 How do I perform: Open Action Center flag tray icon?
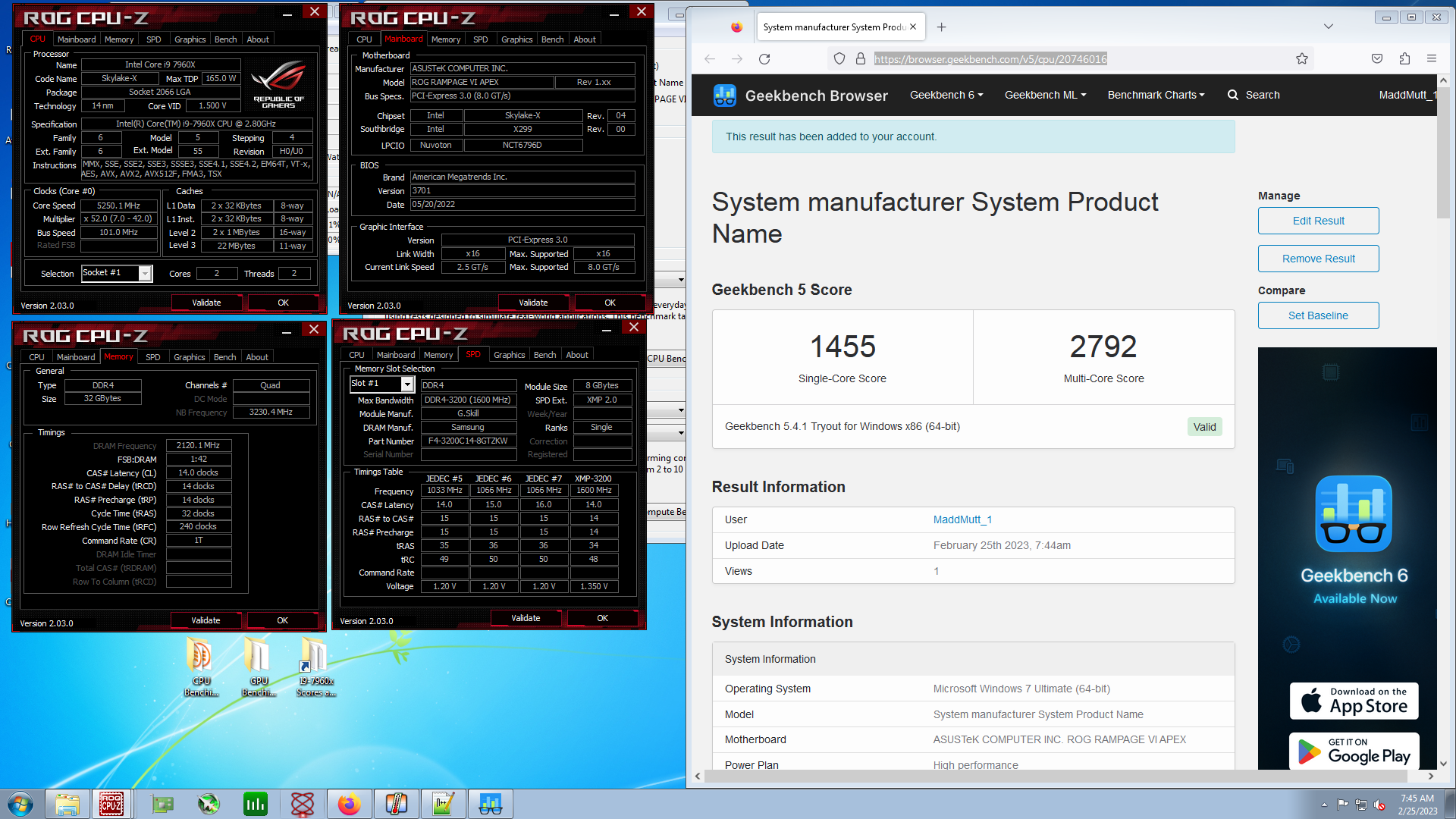click(1342, 805)
